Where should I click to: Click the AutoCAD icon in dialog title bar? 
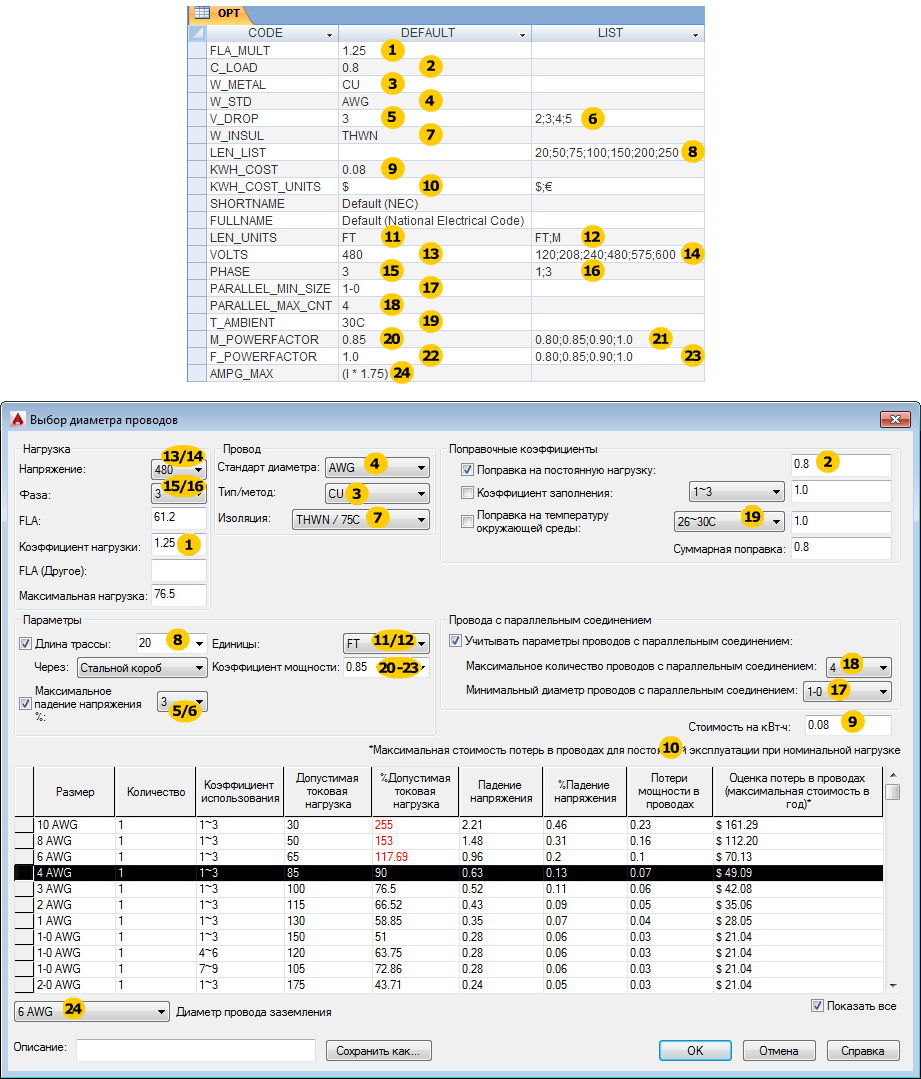18,419
